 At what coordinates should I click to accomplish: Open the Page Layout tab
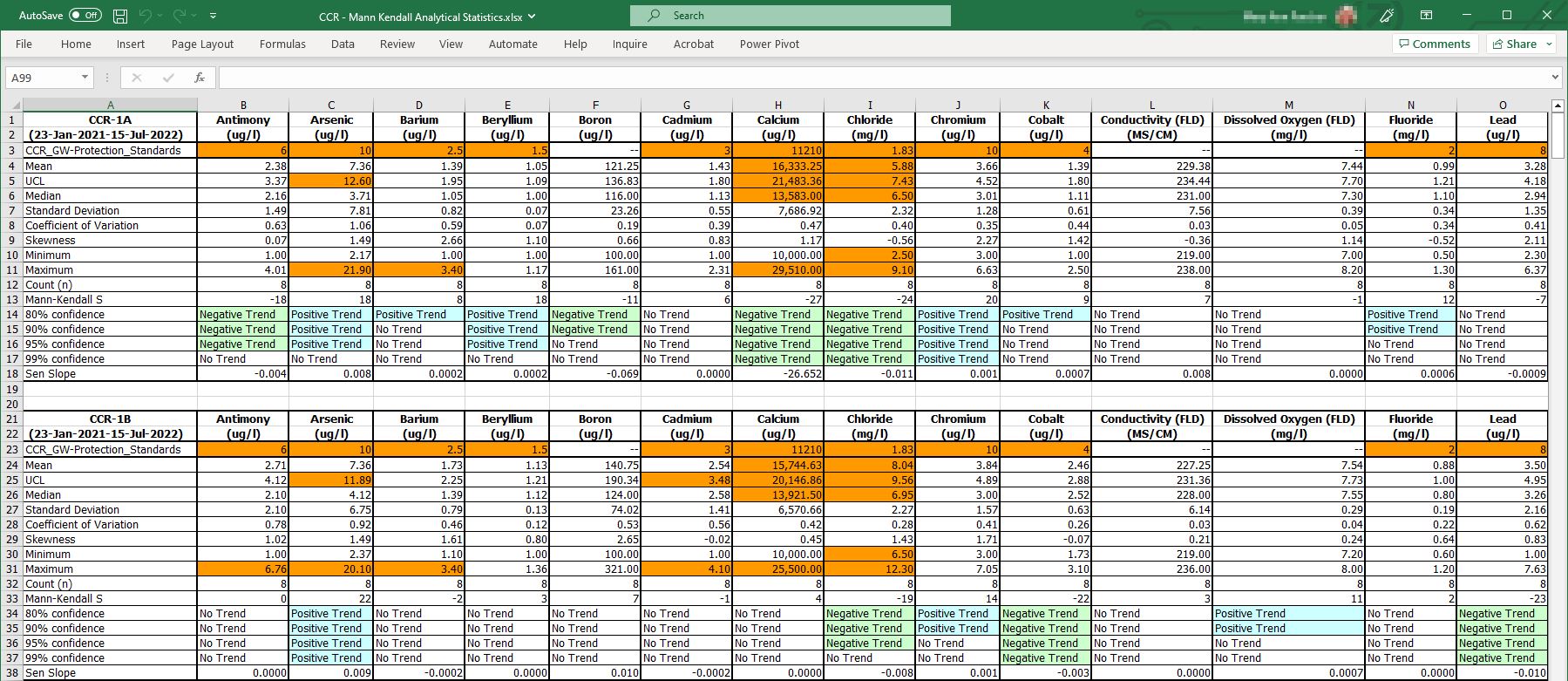202,44
